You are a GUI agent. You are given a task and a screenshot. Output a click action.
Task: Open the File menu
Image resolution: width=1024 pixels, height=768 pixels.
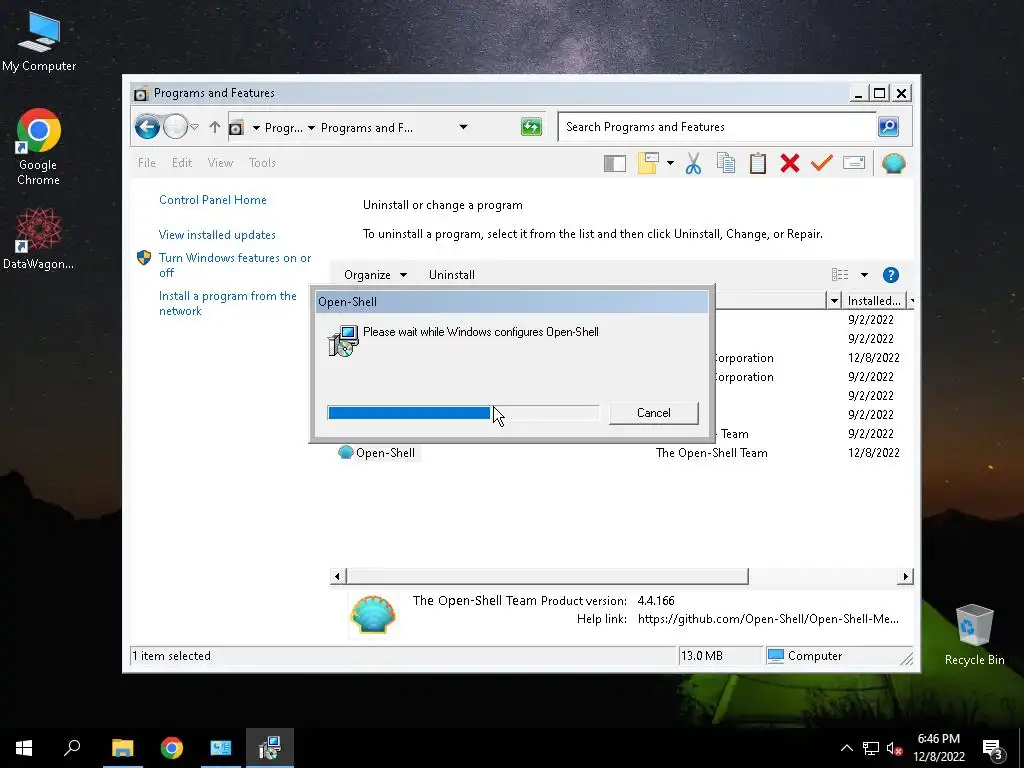pyautogui.click(x=147, y=163)
